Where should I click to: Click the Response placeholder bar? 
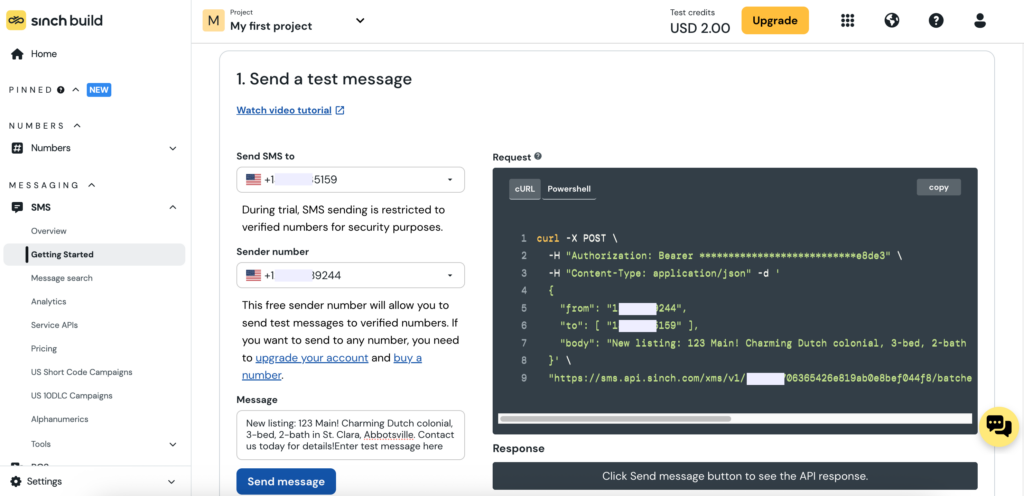pyautogui.click(x=735, y=476)
